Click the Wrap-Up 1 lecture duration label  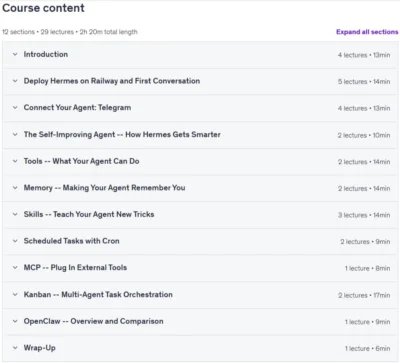[x=367, y=349]
